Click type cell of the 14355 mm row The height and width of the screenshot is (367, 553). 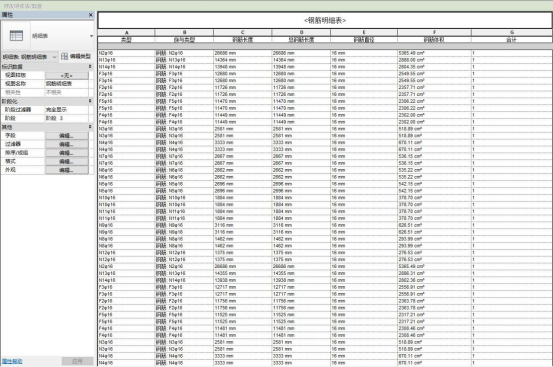(126, 273)
